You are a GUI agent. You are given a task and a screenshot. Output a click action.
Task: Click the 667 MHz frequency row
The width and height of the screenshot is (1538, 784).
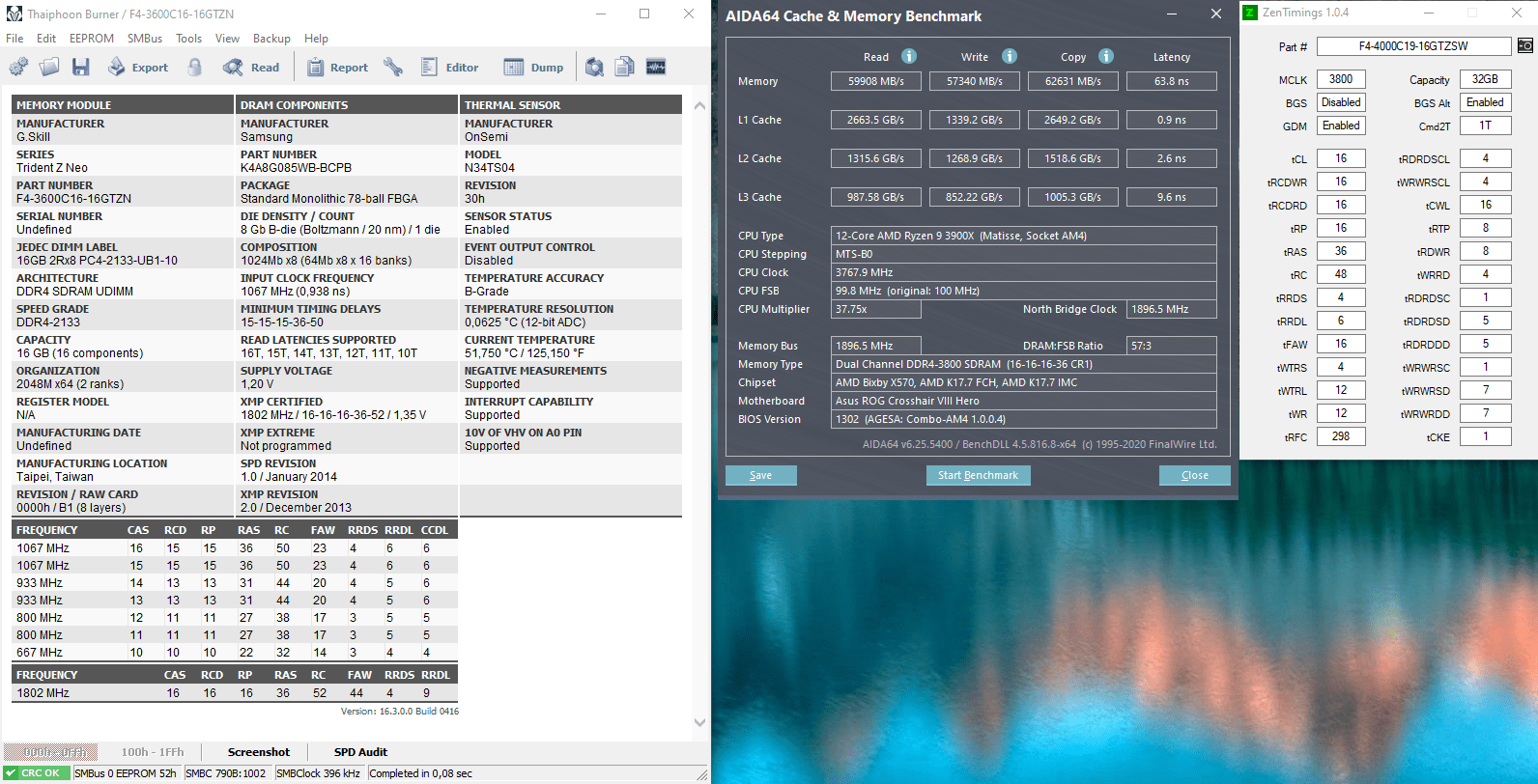tap(235, 653)
